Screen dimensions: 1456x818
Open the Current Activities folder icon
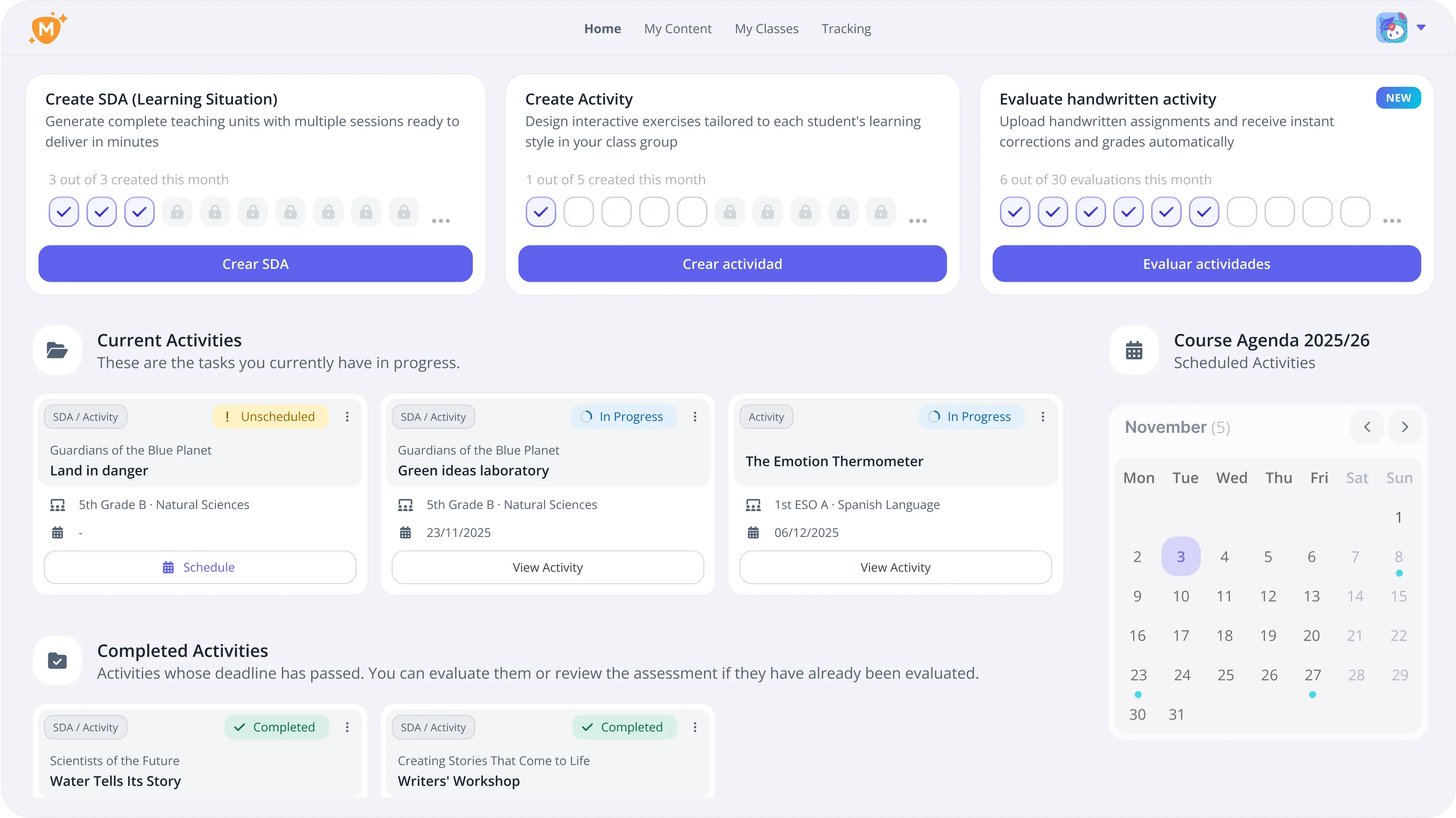pyautogui.click(x=57, y=350)
